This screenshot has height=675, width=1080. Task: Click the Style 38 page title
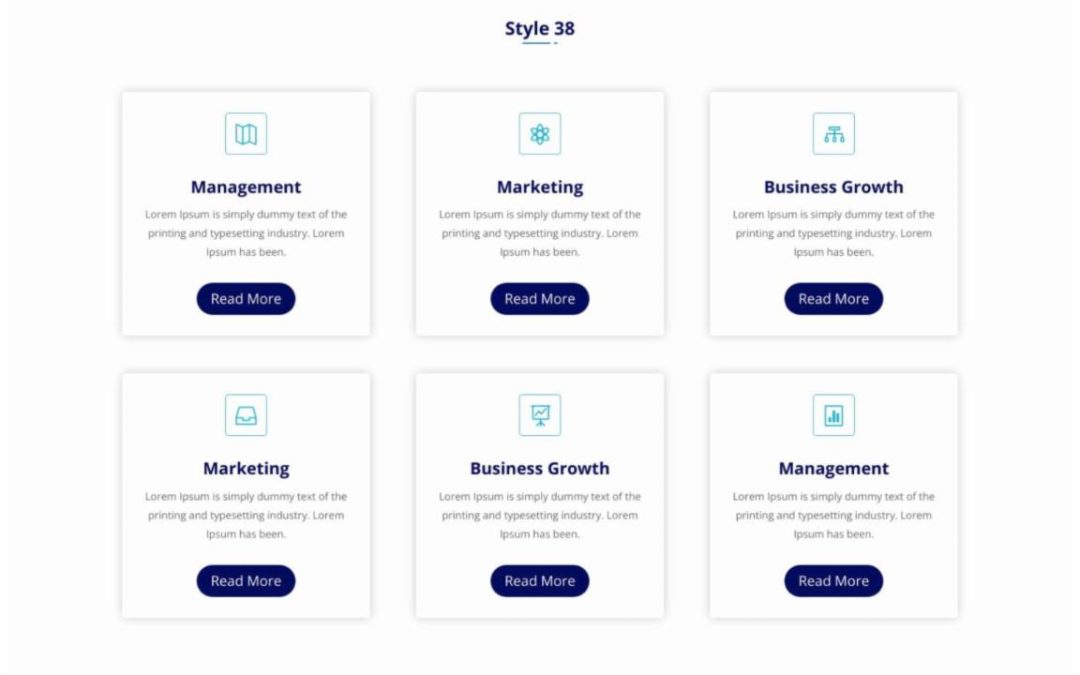(540, 29)
